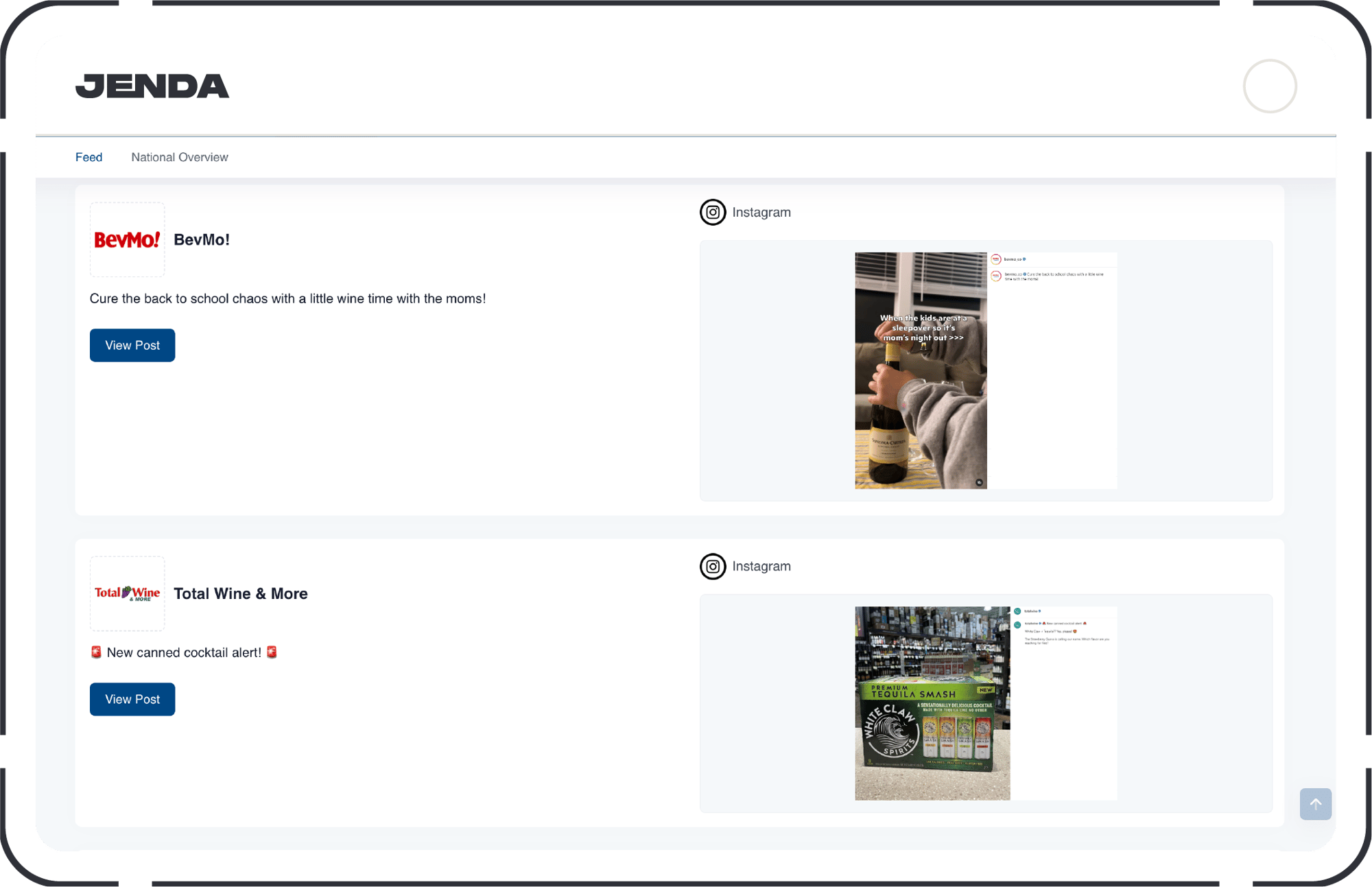
Task: Select the Feed tab
Action: coord(89,157)
